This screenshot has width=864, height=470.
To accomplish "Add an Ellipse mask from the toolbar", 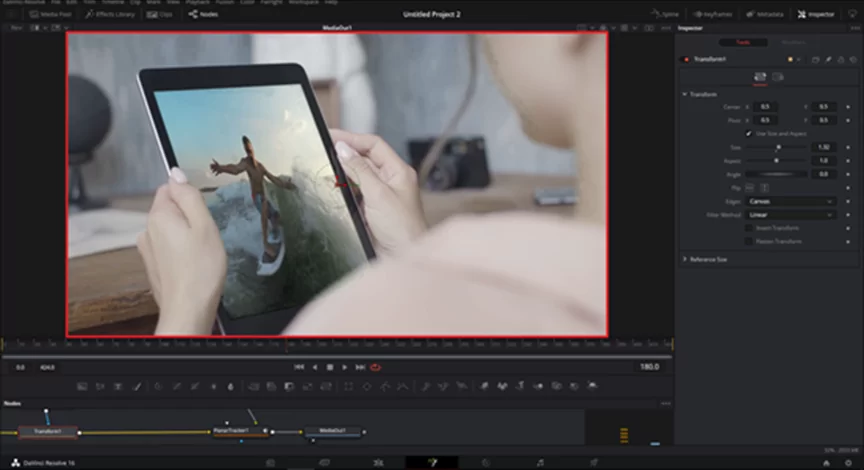I will pyautogui.click(x=367, y=387).
